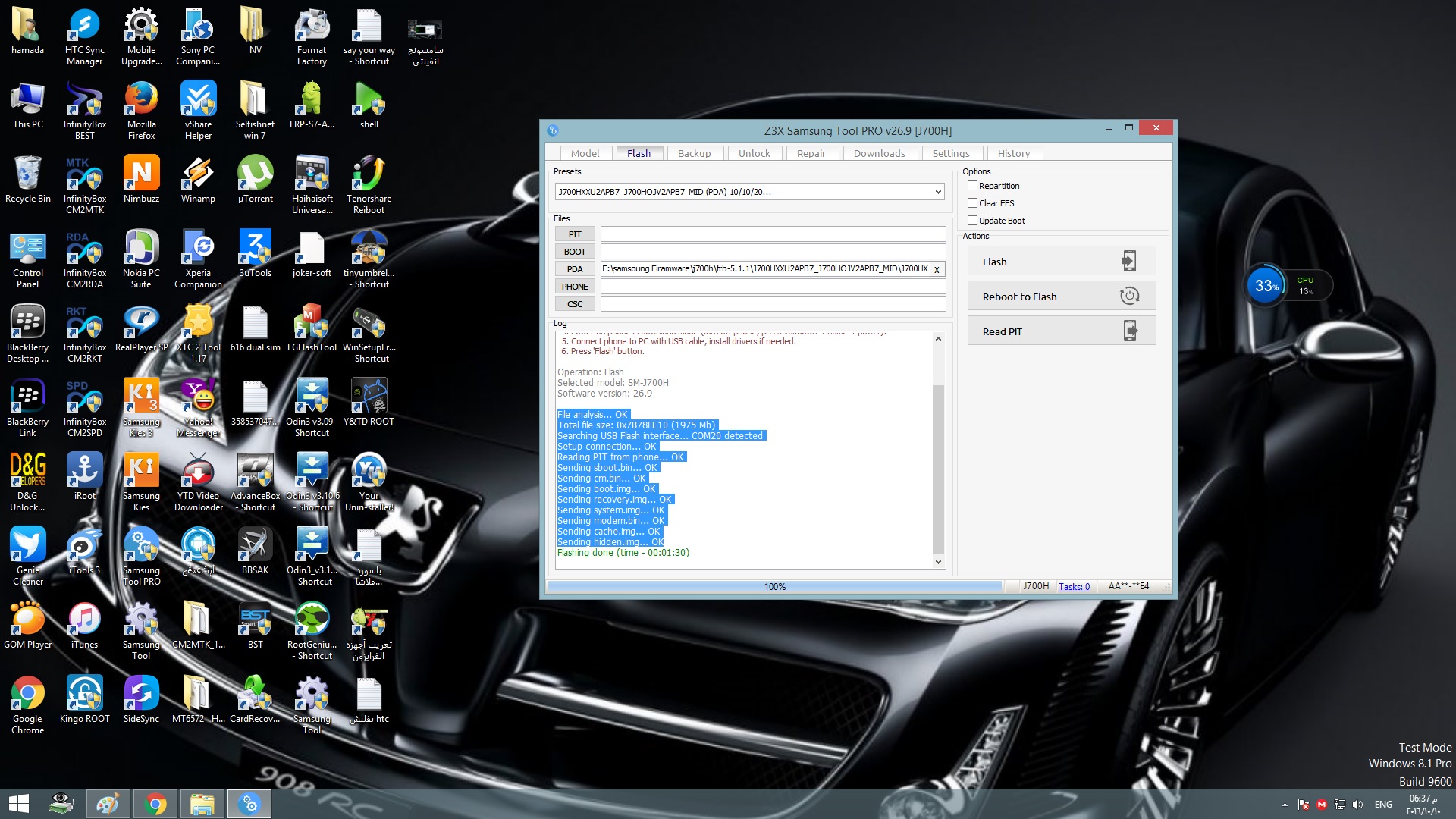Enable the Repartition option

972,186
